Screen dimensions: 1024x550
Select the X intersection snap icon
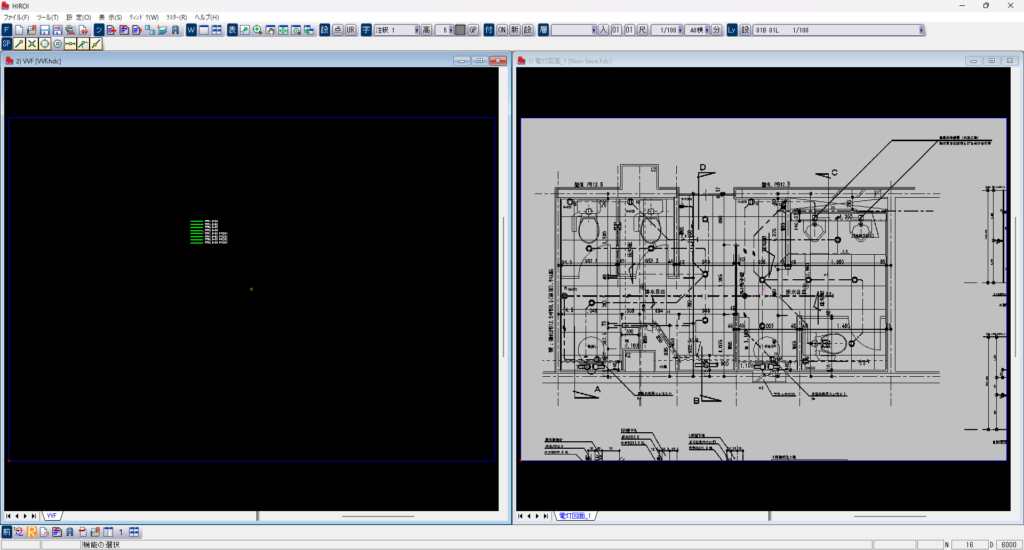tap(32, 44)
